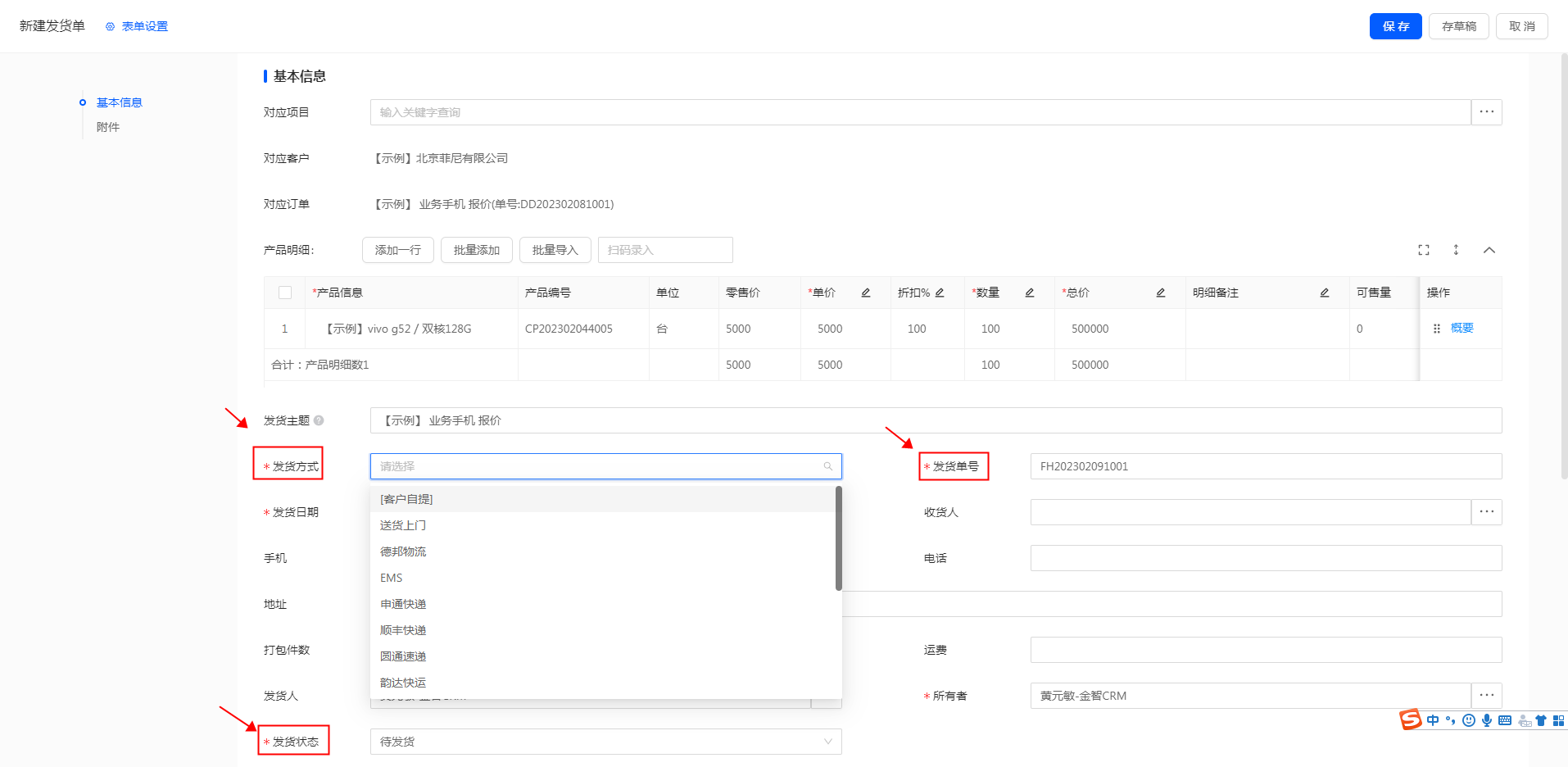The height and width of the screenshot is (767, 1568).
Task: Choose [客户自提] from the delivery method list
Action: tap(602, 499)
